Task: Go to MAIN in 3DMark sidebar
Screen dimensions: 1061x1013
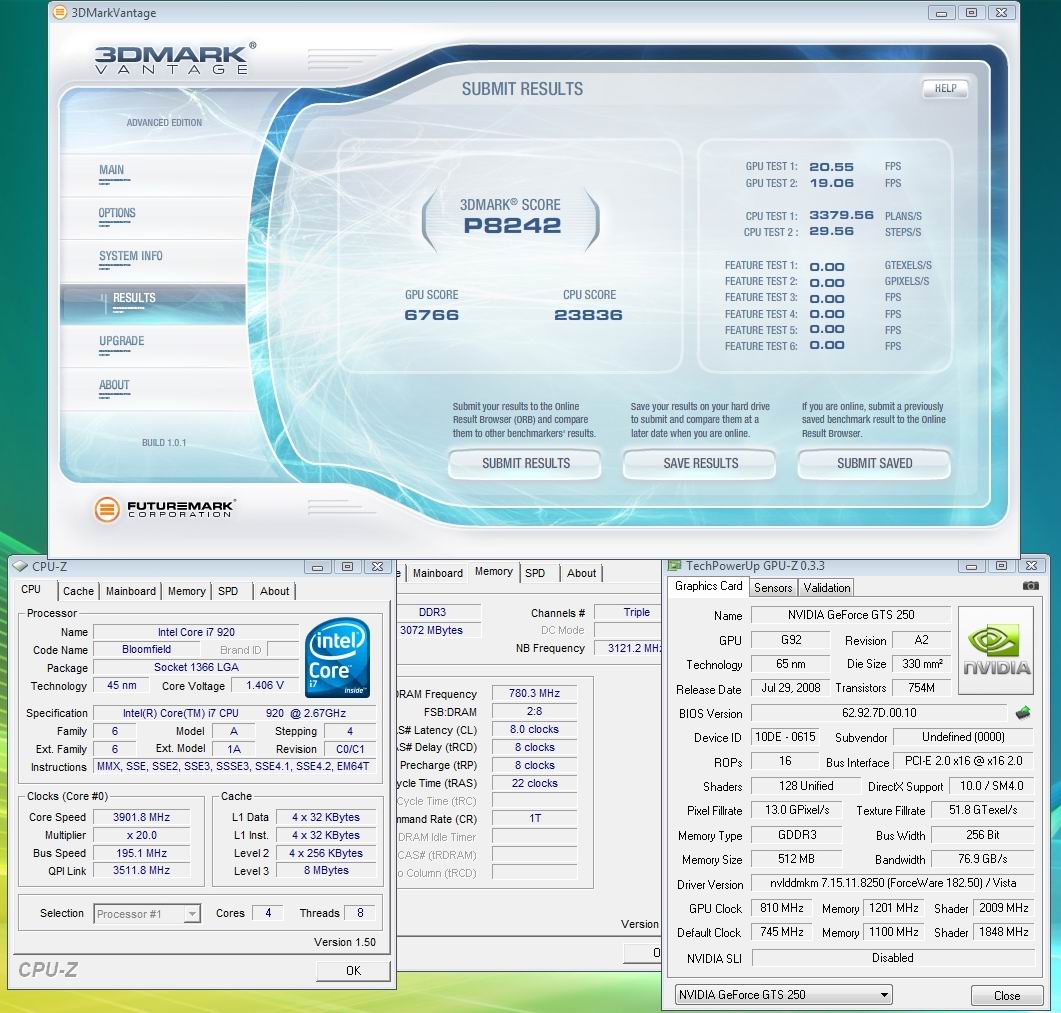Action: click(x=112, y=170)
